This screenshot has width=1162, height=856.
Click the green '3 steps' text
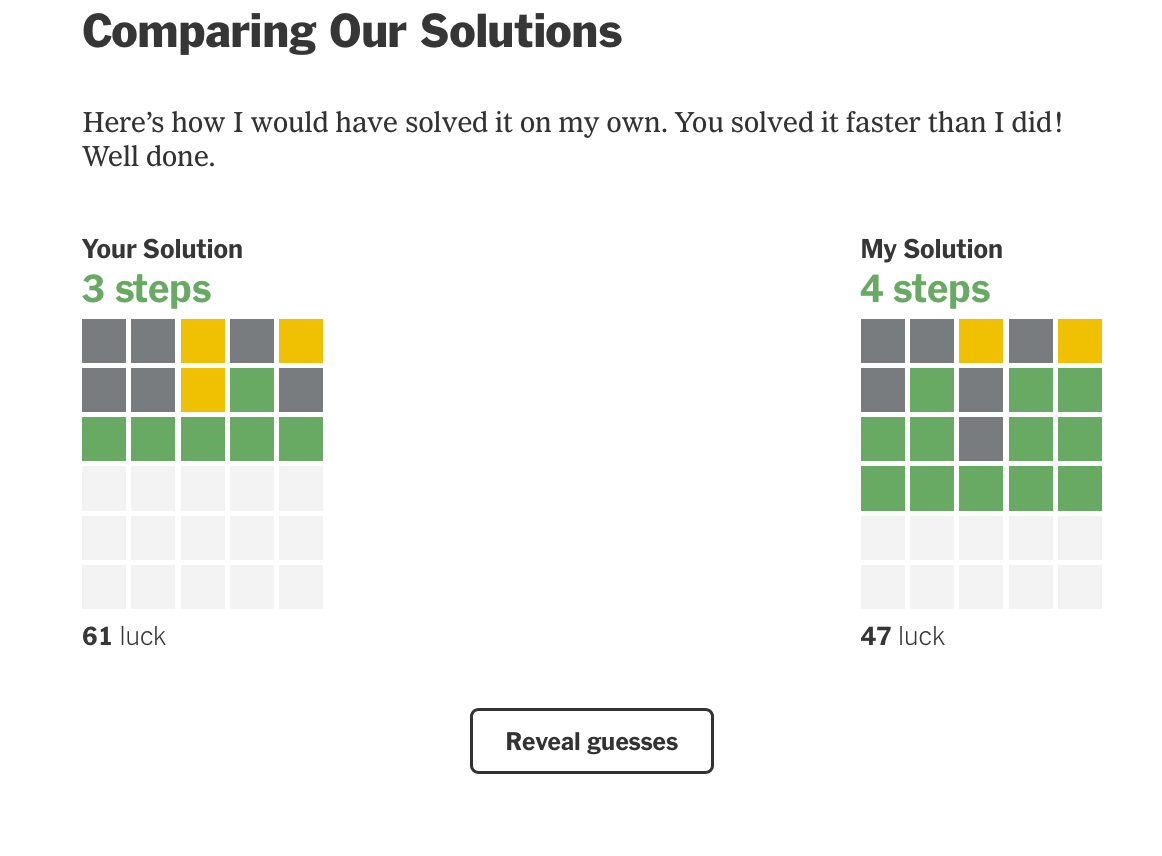click(x=146, y=289)
